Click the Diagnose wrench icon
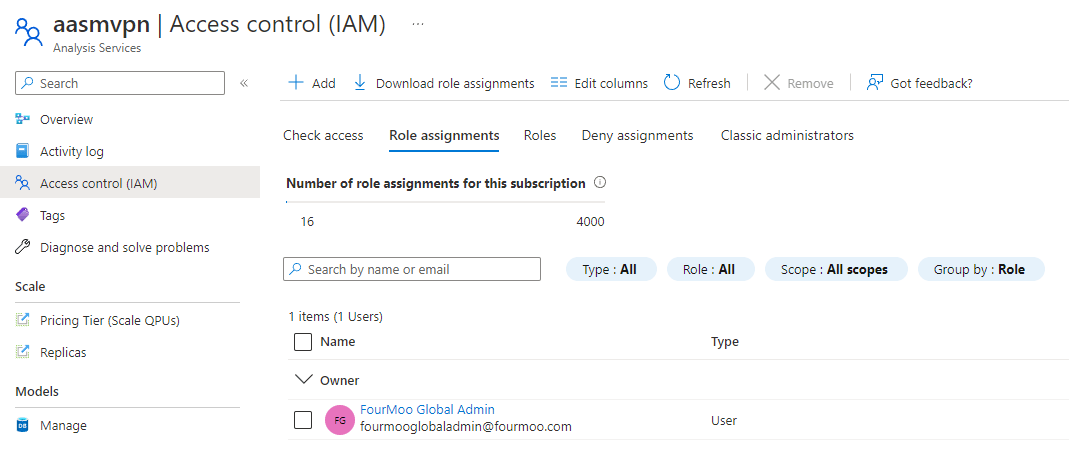 click(x=22, y=247)
